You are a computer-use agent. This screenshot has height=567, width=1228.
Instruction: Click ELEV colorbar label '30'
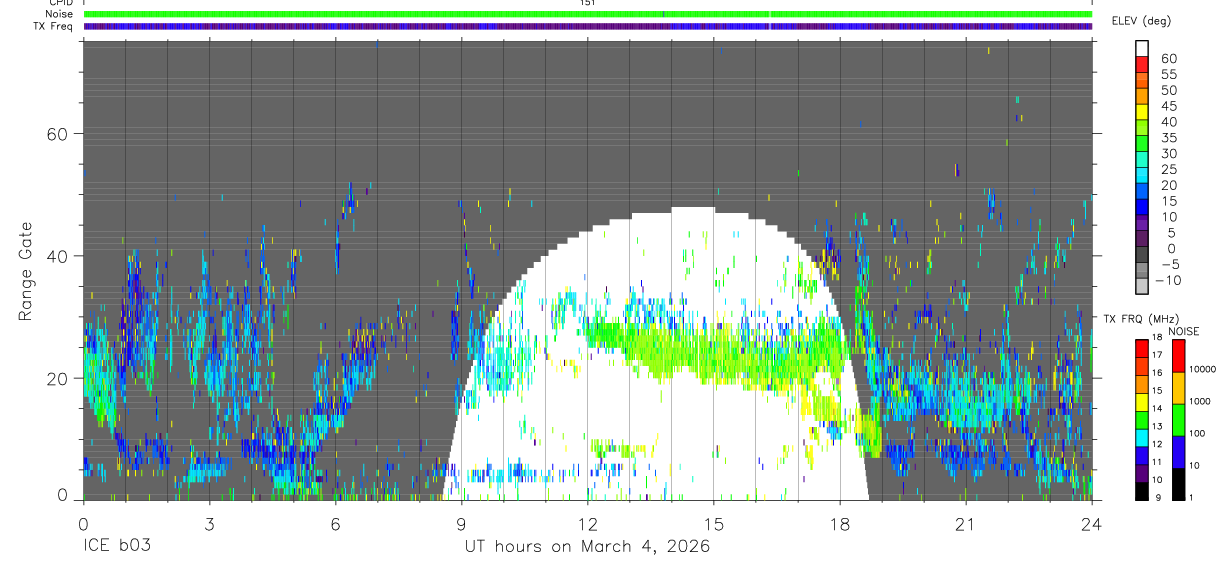pyautogui.click(x=1168, y=153)
